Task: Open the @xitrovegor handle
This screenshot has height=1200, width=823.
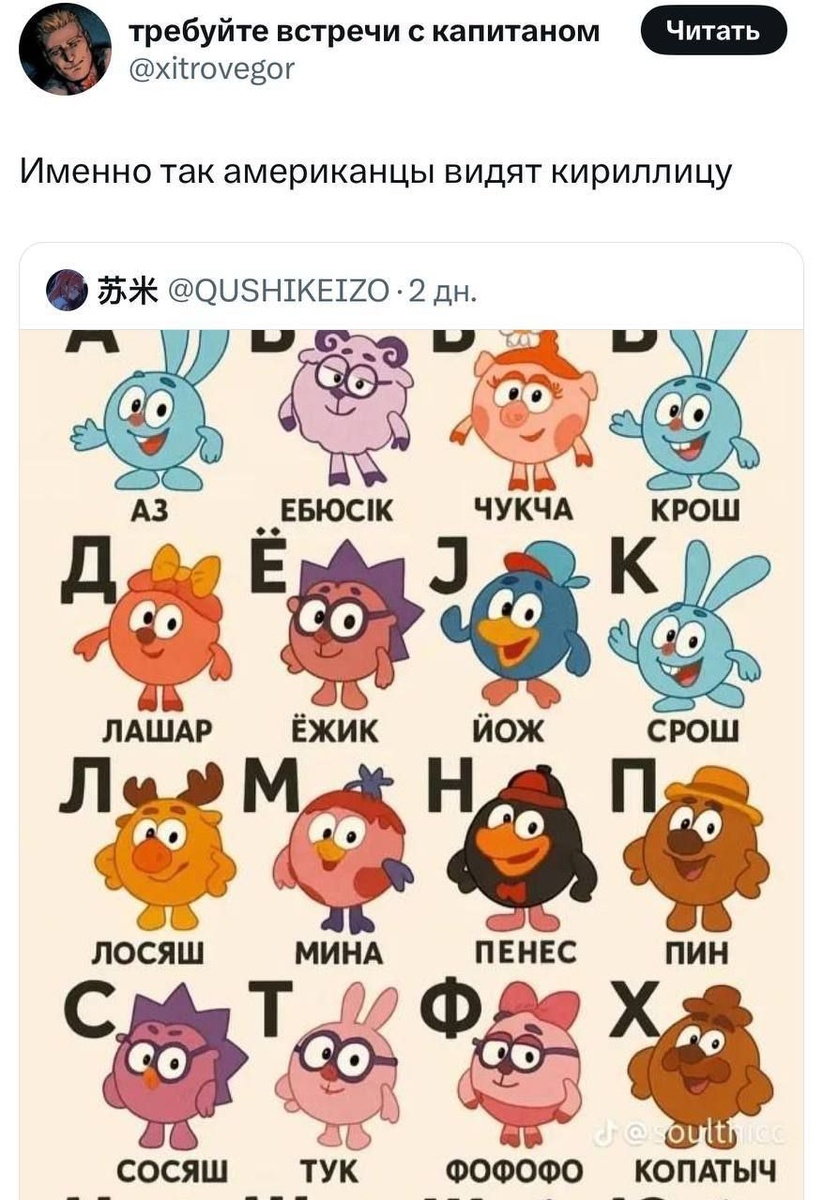Action: point(213,68)
